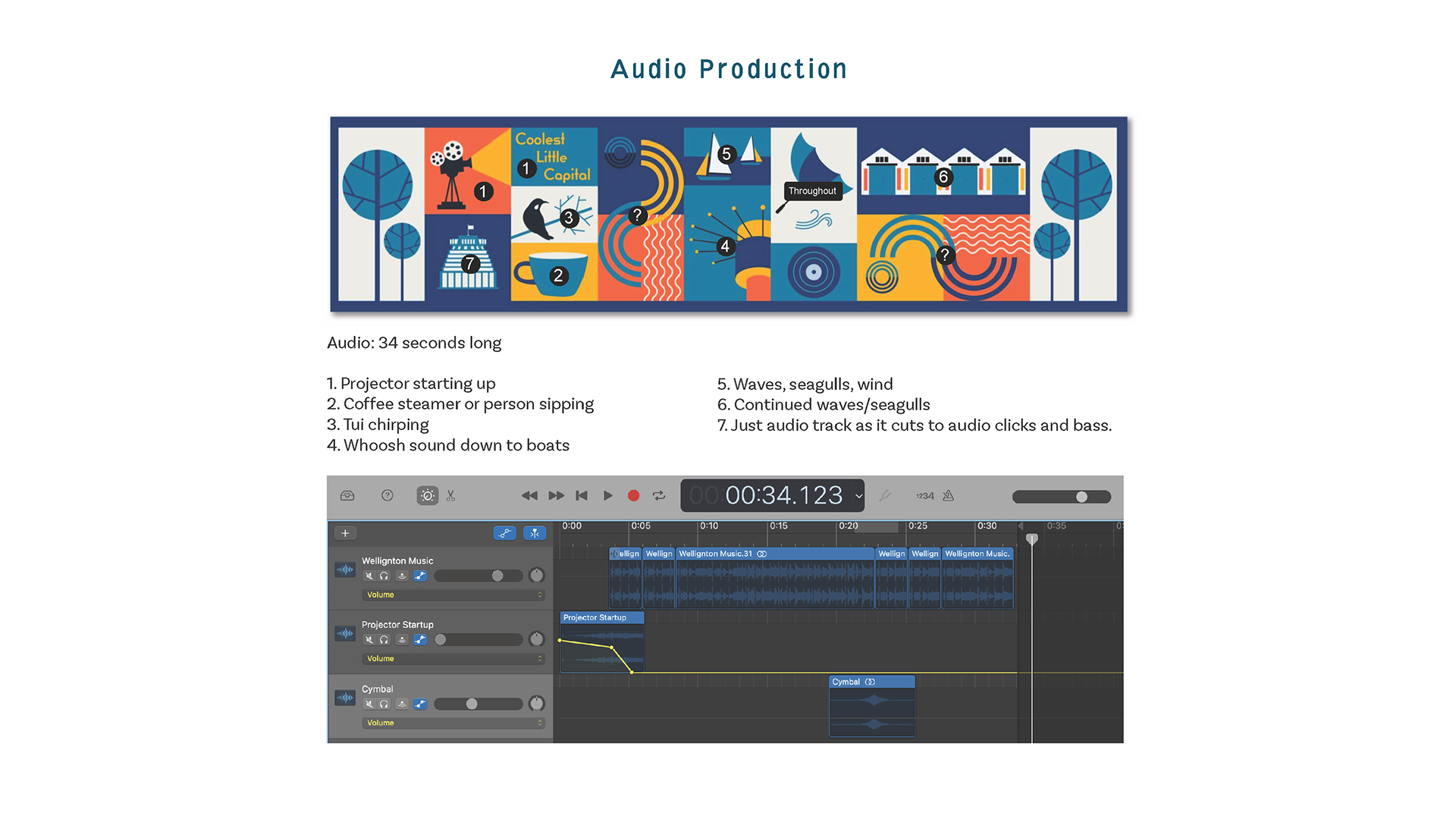Open the Library panel icon
The height and width of the screenshot is (819, 1456).
(347, 496)
